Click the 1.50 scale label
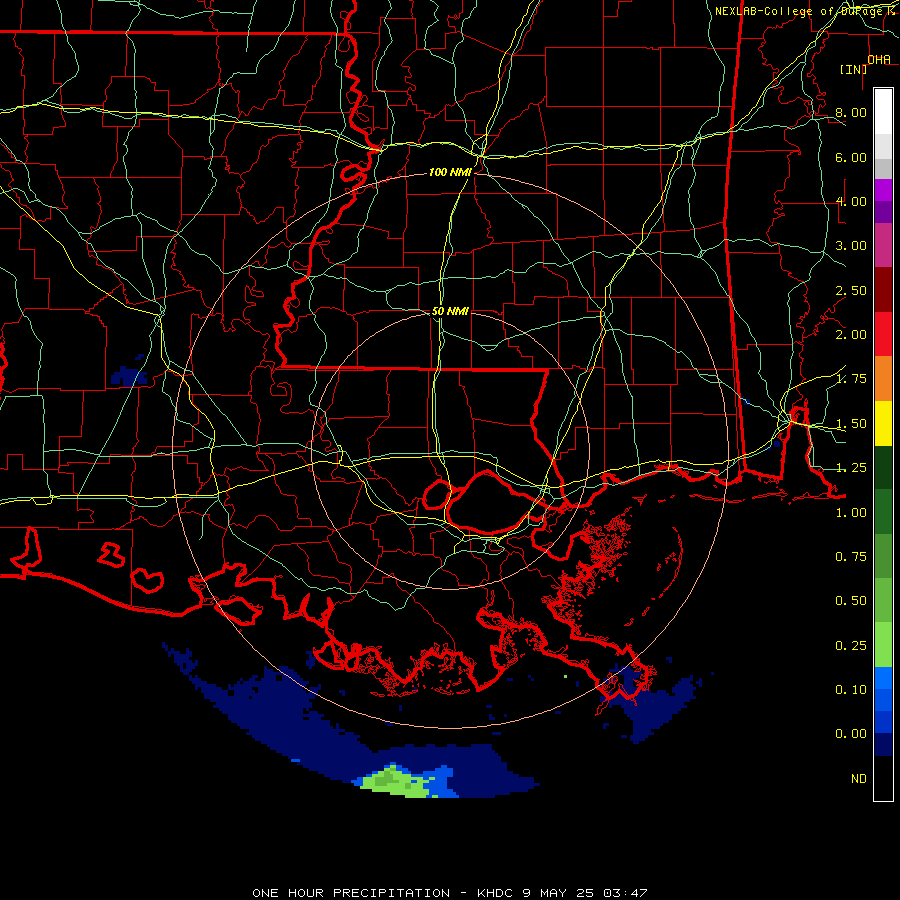The width and height of the screenshot is (900, 900). click(x=851, y=424)
